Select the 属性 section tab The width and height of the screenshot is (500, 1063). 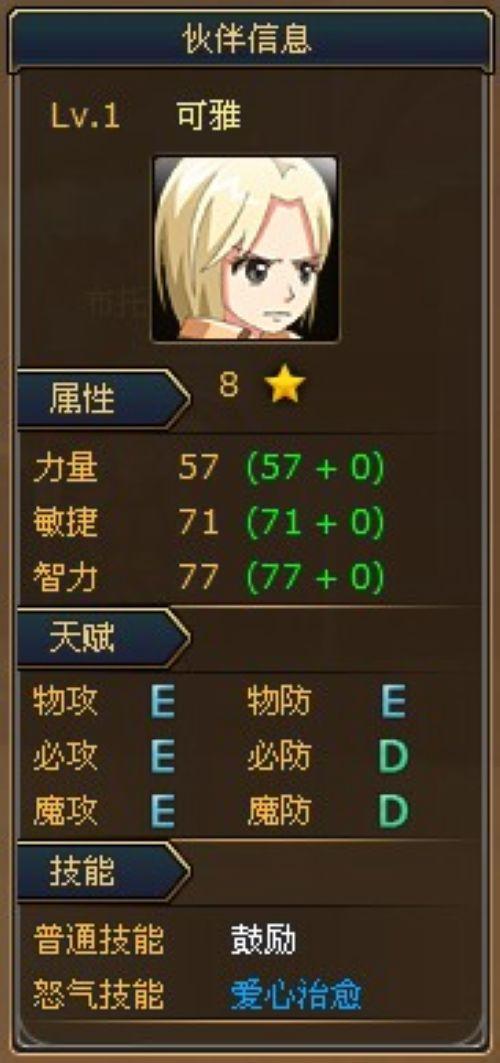(x=103, y=399)
